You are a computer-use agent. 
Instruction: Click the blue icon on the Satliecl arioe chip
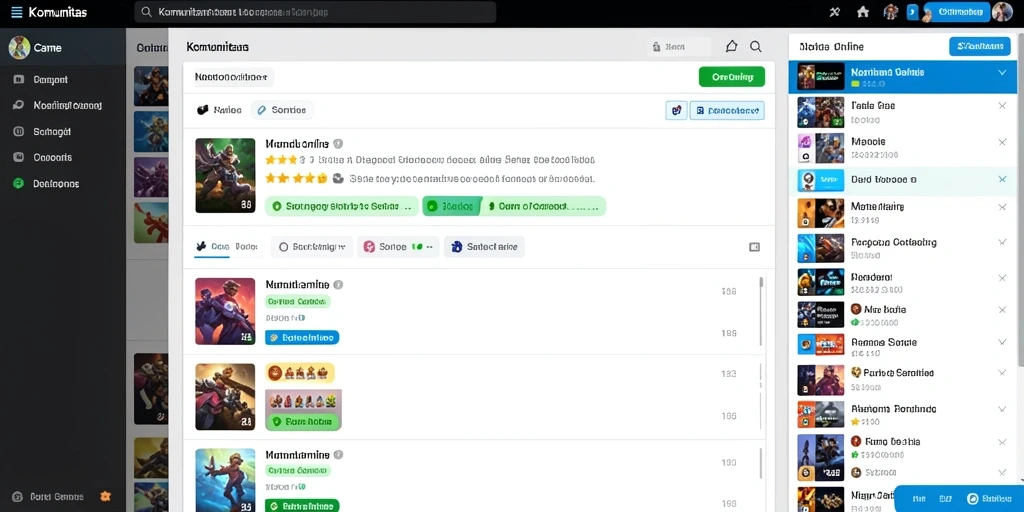tap(456, 247)
